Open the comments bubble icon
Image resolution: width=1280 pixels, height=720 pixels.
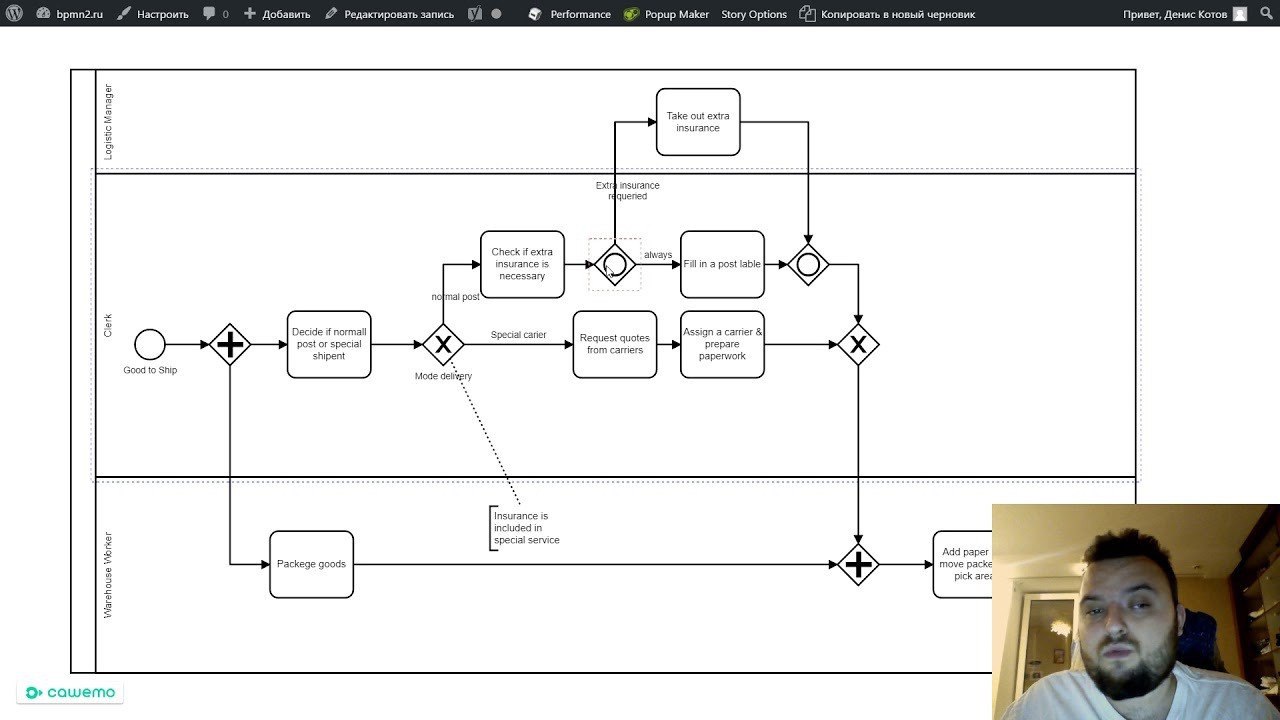[209, 14]
